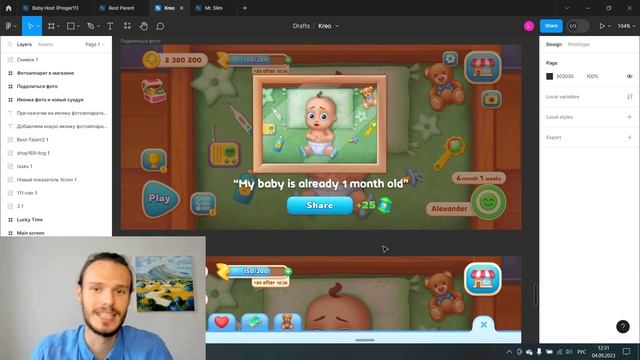
Task: Toggle Dev Mode switch
Action: [x=578, y=26]
